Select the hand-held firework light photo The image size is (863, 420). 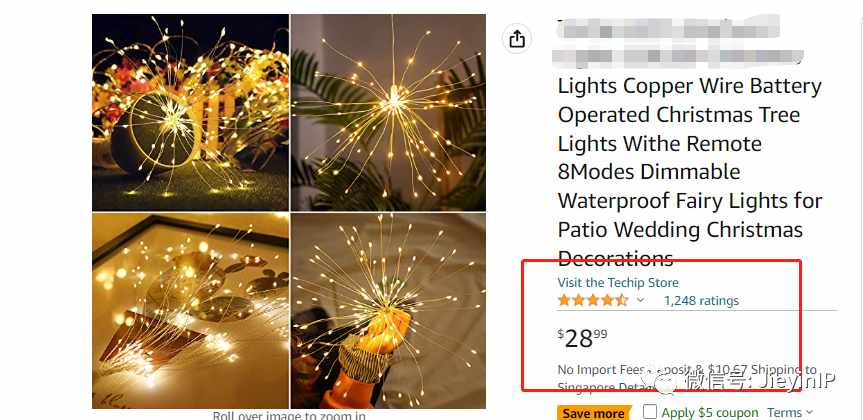[x=388, y=310]
